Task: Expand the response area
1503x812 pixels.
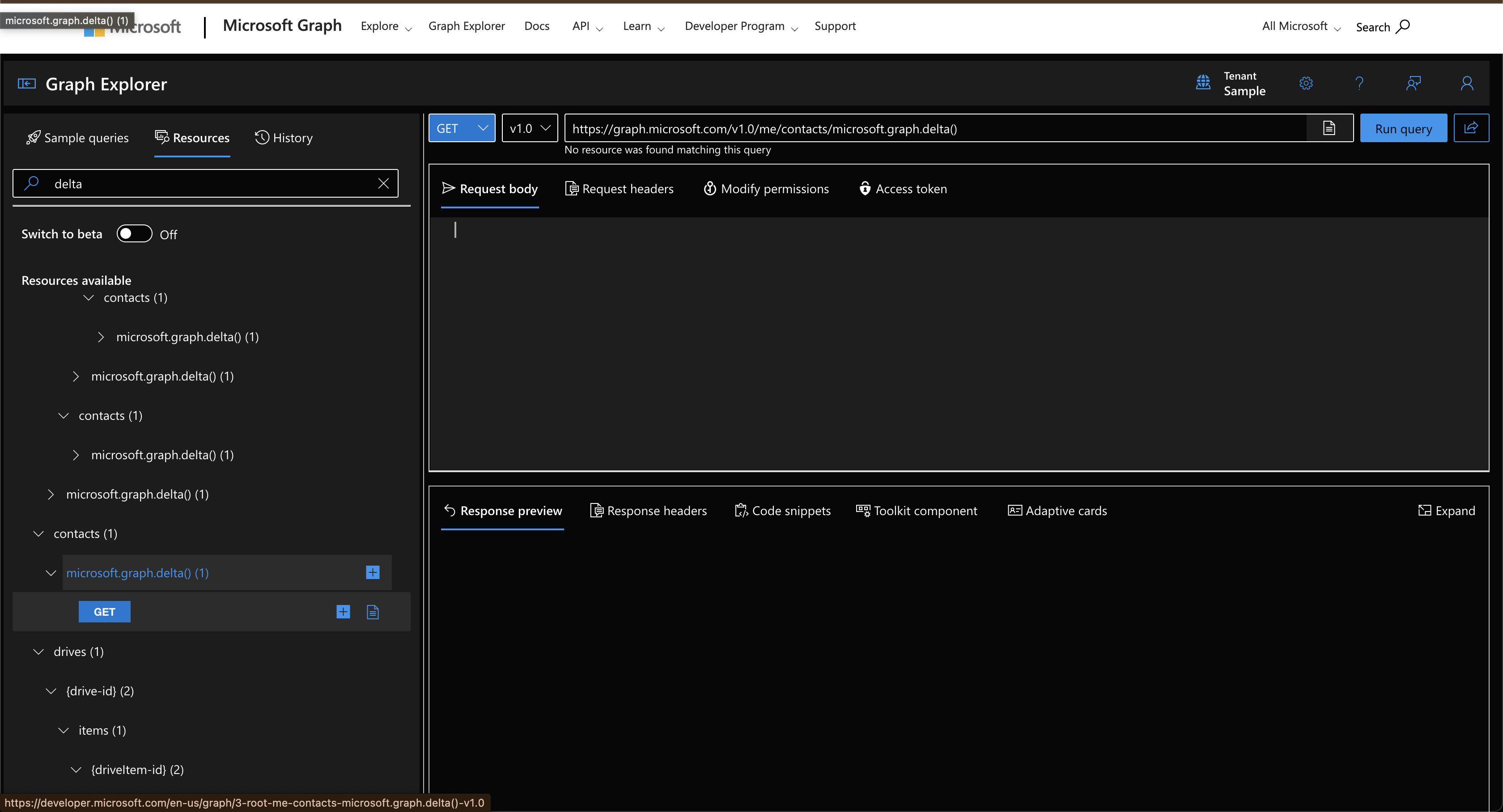Action: (1446, 511)
